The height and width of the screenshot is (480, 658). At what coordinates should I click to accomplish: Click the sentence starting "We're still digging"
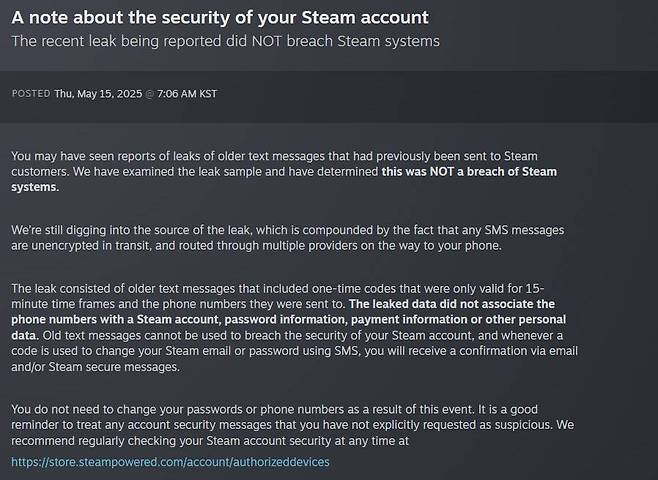pyautogui.click(x=150, y=230)
